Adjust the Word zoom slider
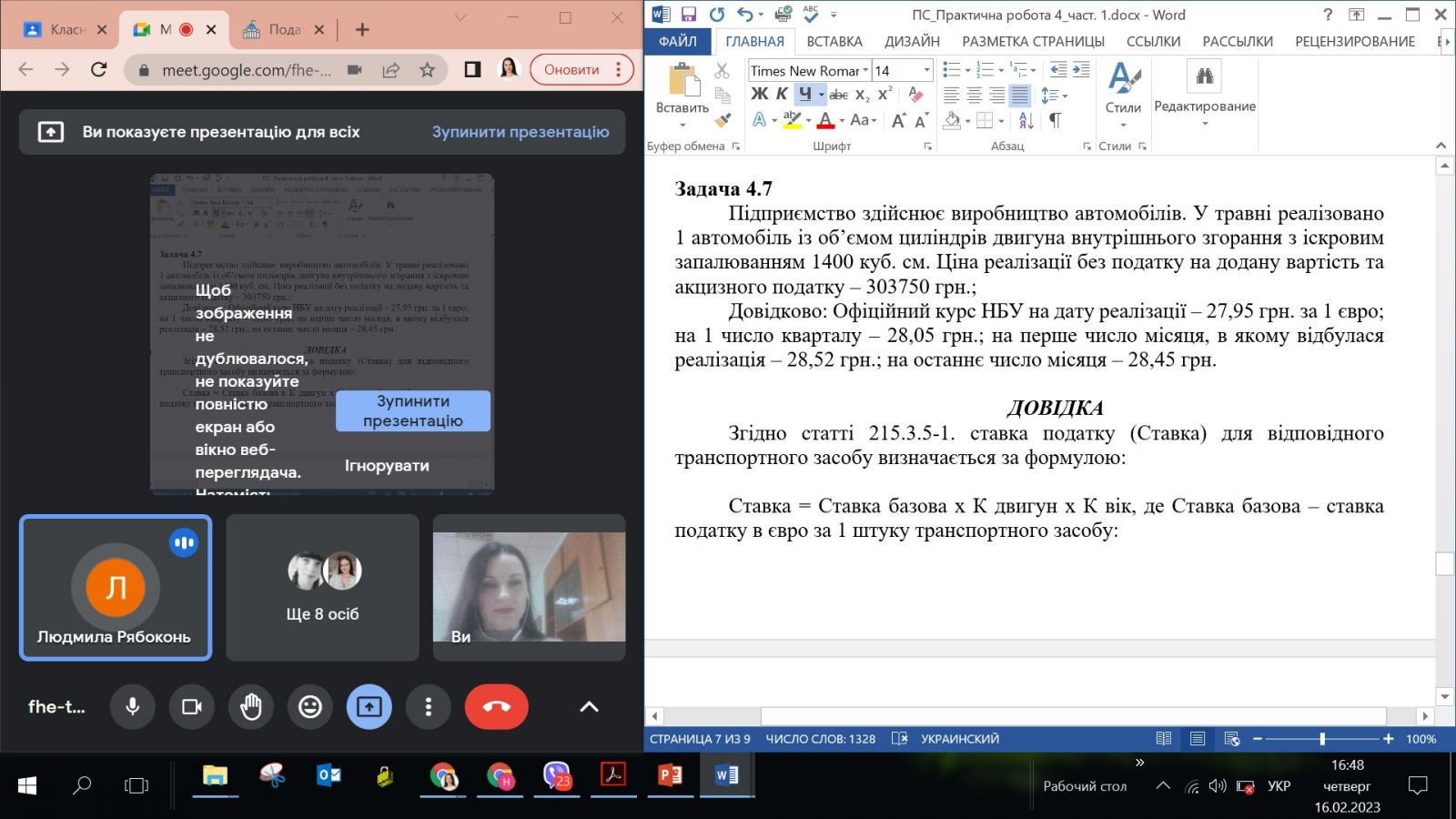Screen dimensions: 1456x819 [1321, 739]
